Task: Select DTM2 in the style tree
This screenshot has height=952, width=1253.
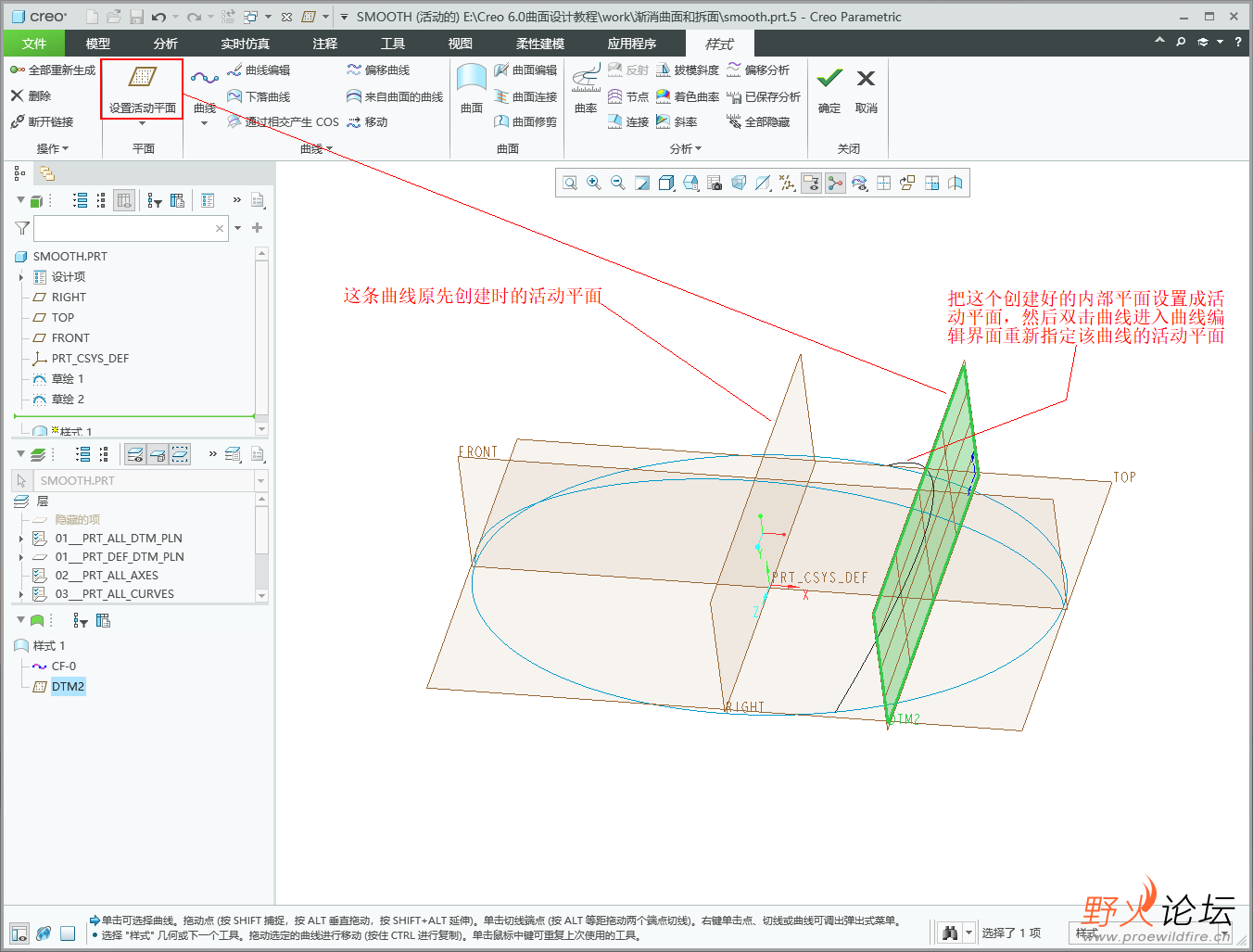Action: [x=68, y=687]
